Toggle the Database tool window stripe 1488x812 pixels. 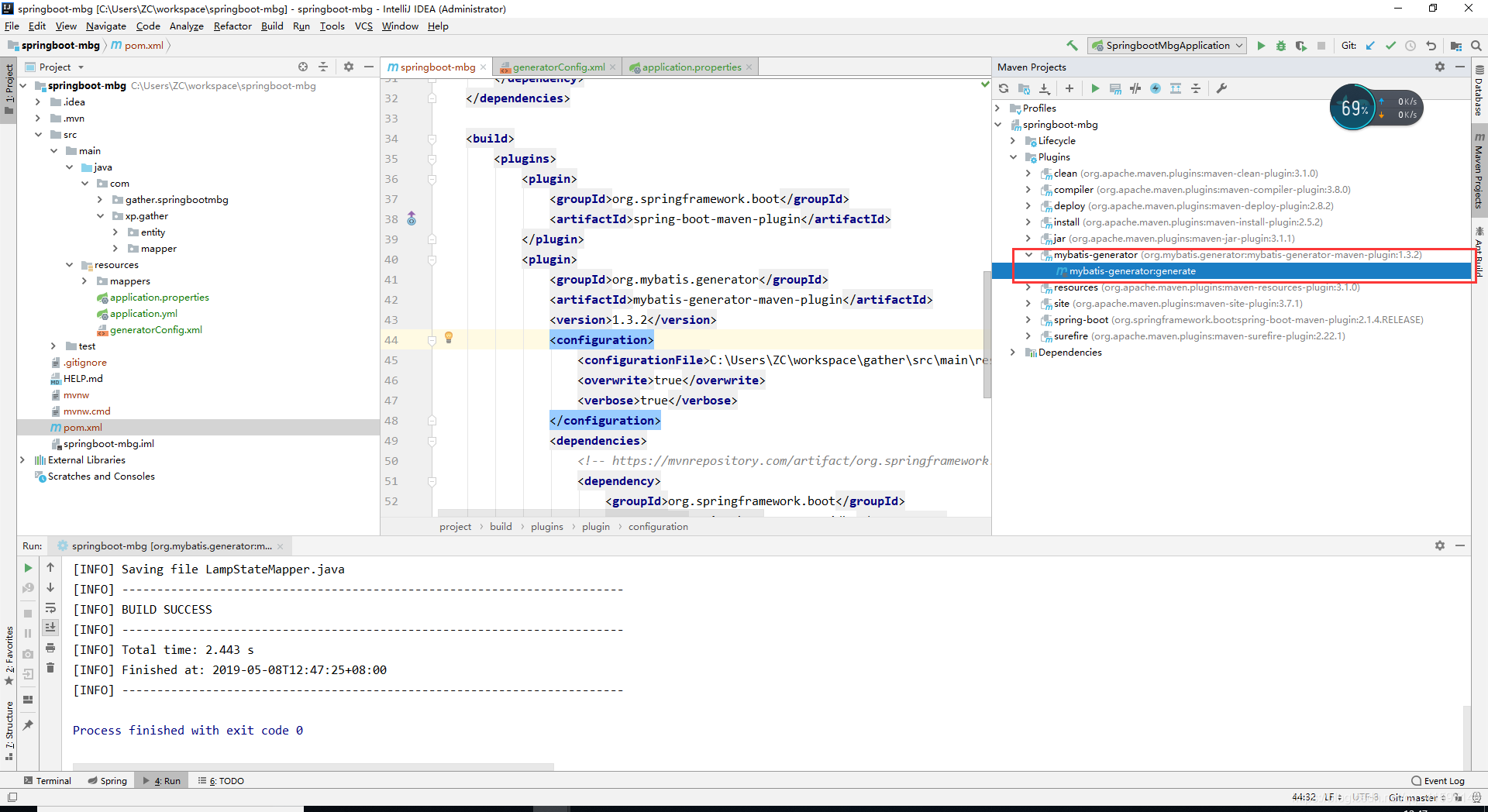1479,91
